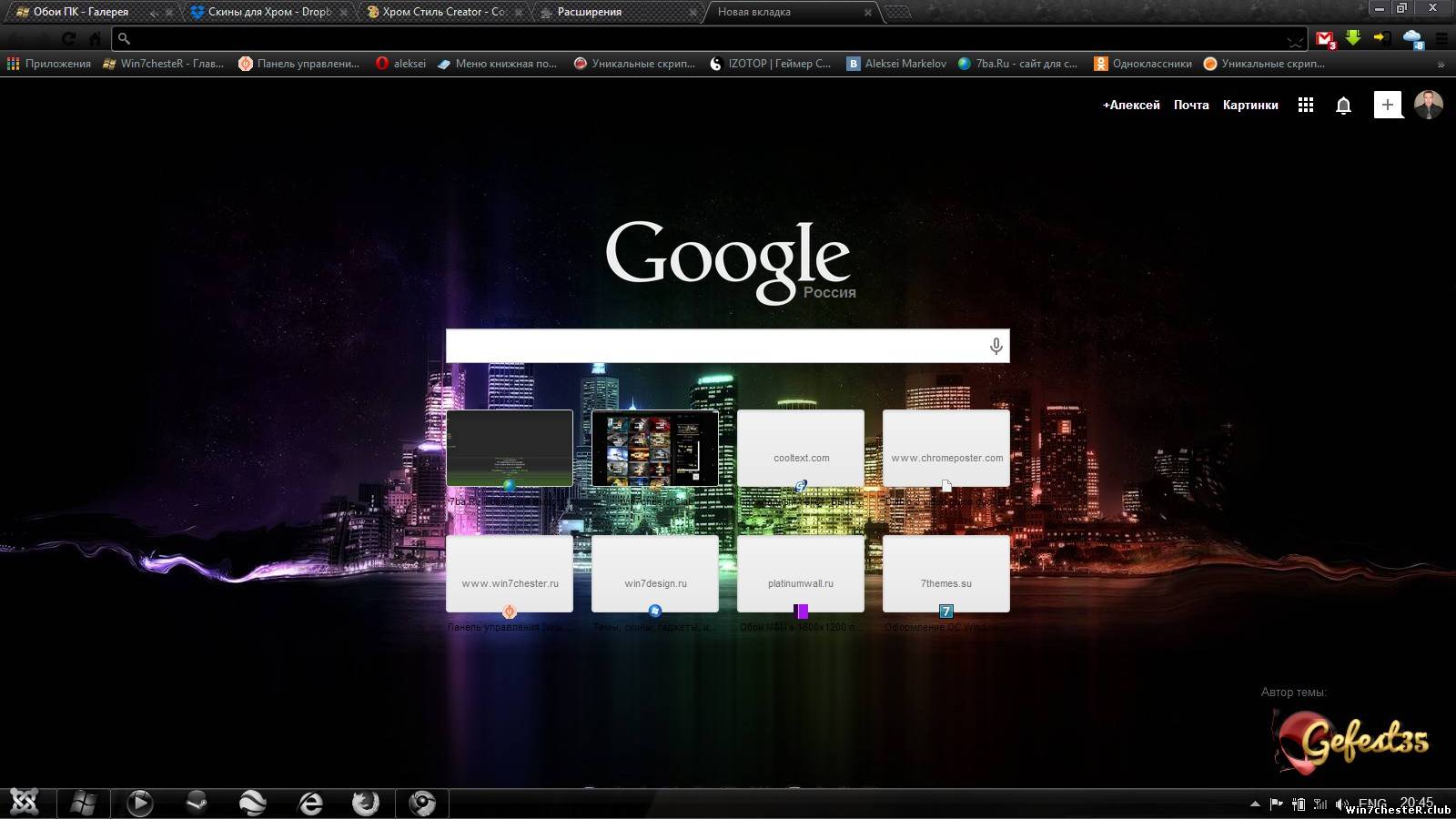Launch Steam from the taskbar
Image resolution: width=1456 pixels, height=819 pixels.
[x=197, y=803]
